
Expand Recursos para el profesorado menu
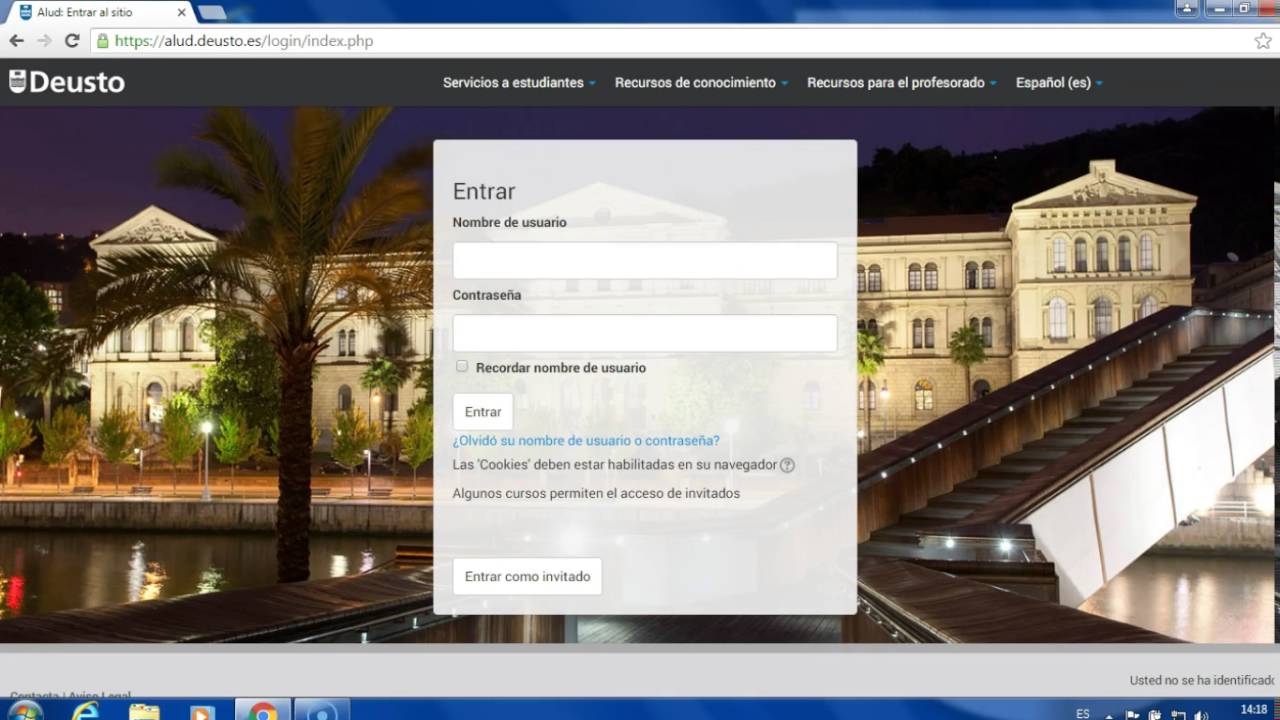coord(902,83)
